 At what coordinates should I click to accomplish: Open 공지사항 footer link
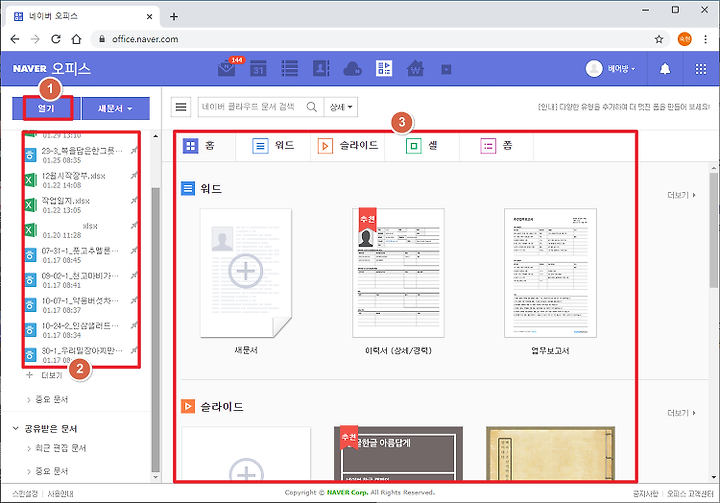pos(645,493)
